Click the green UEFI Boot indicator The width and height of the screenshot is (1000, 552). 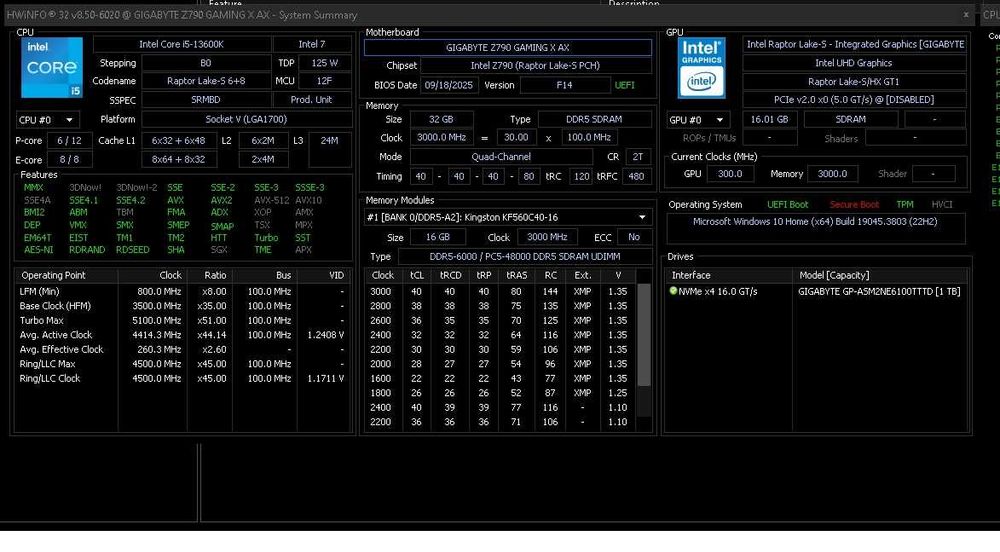point(788,205)
